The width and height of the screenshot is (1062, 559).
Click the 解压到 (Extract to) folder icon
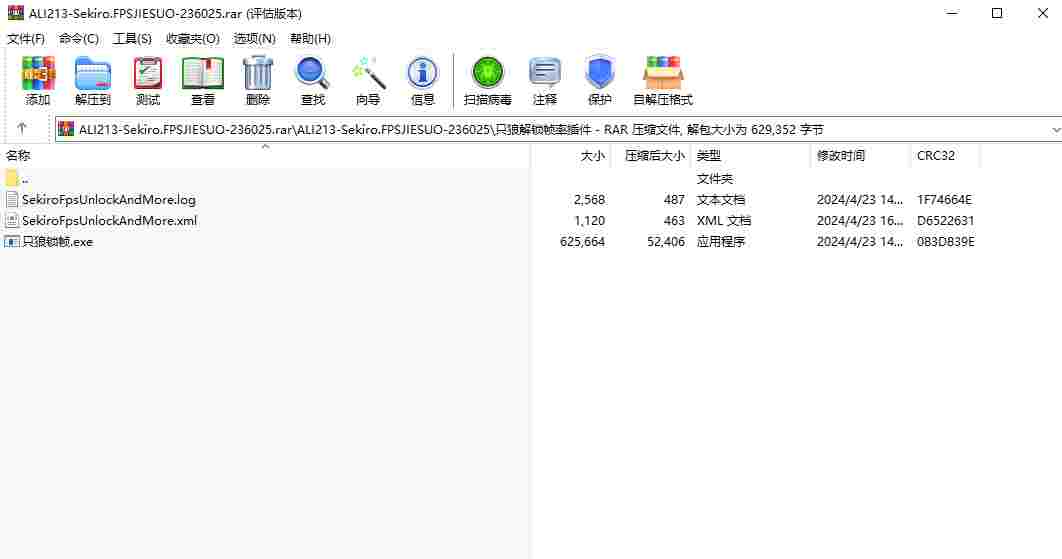click(x=93, y=73)
